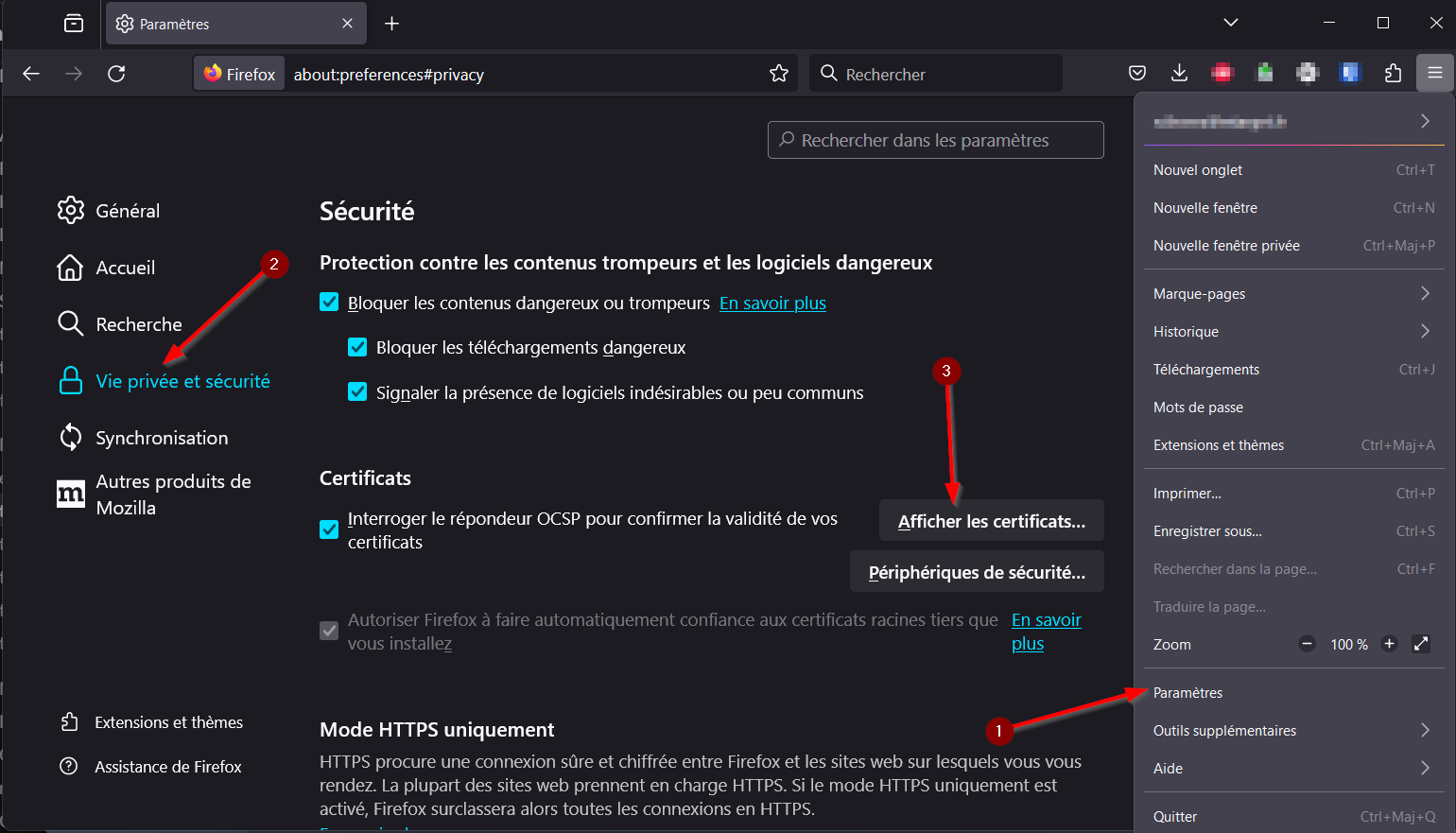
Task: Expand Outils supplémentaires submenu
Action: pyautogui.click(x=1292, y=731)
